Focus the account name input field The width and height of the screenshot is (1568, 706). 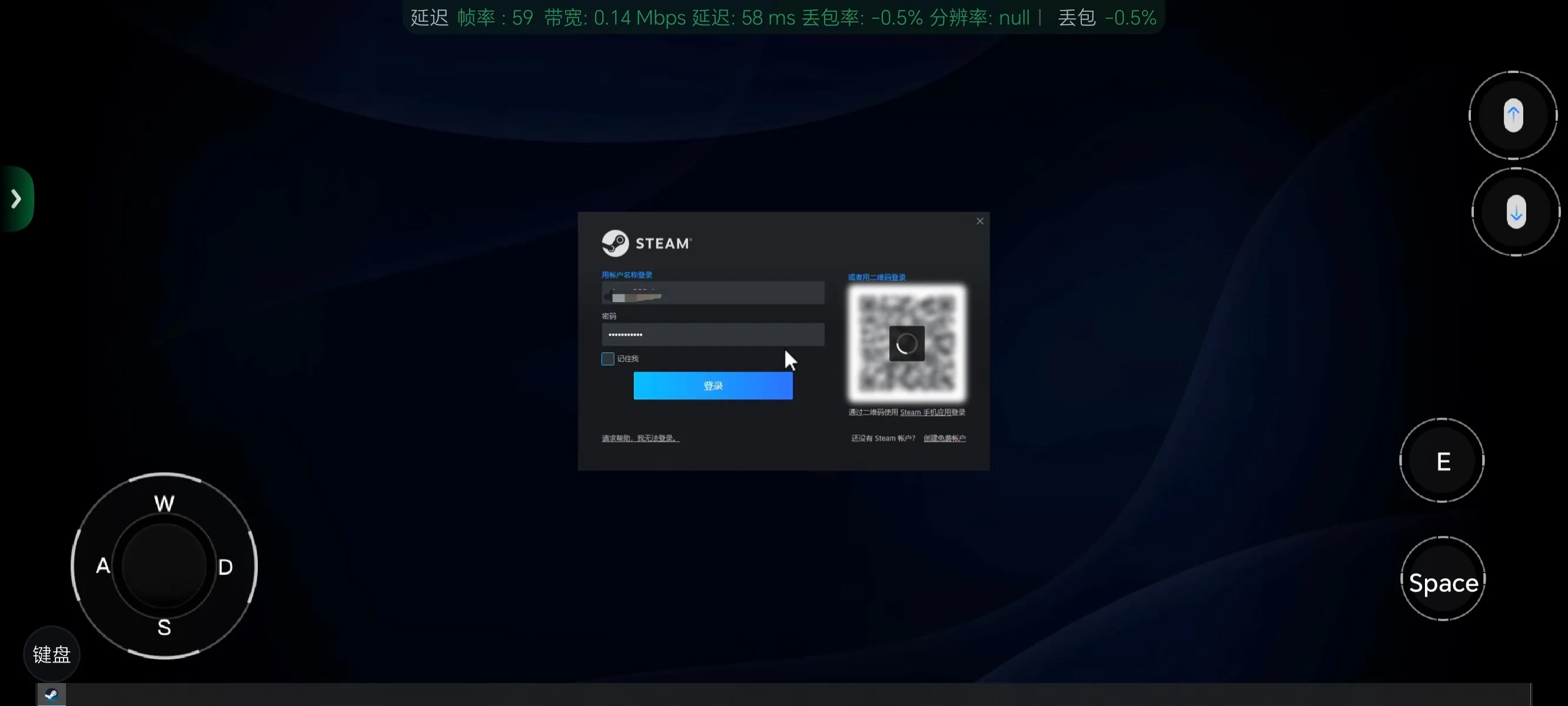(x=713, y=293)
